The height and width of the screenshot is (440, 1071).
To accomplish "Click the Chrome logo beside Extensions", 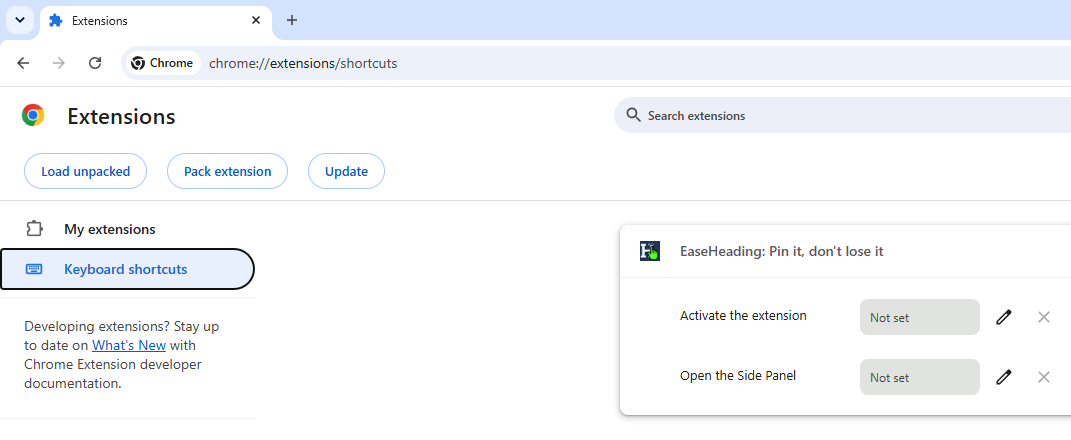I will click(33, 115).
